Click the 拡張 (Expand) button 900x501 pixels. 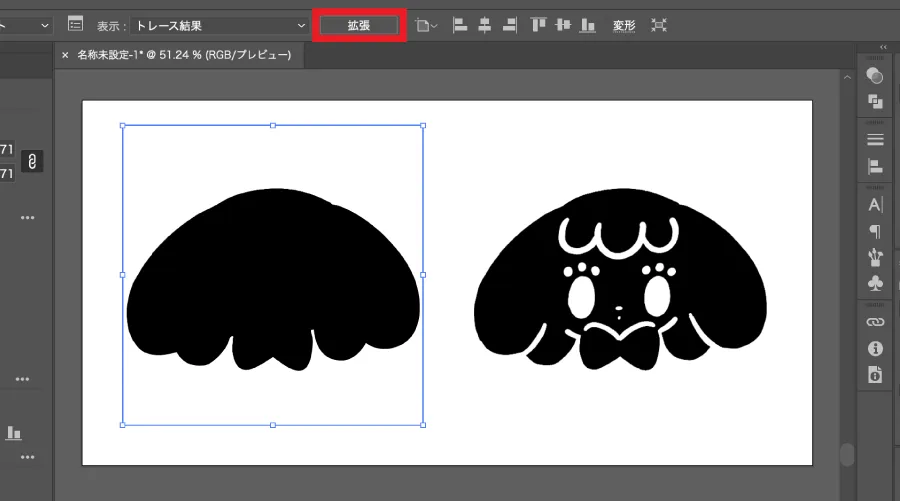(359, 25)
